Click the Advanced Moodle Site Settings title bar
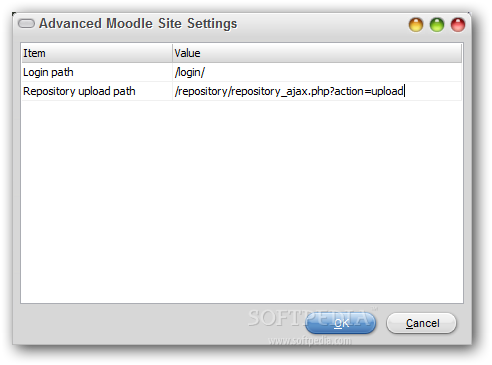Image resolution: width=492 pixels, height=365 pixels. tap(138, 24)
